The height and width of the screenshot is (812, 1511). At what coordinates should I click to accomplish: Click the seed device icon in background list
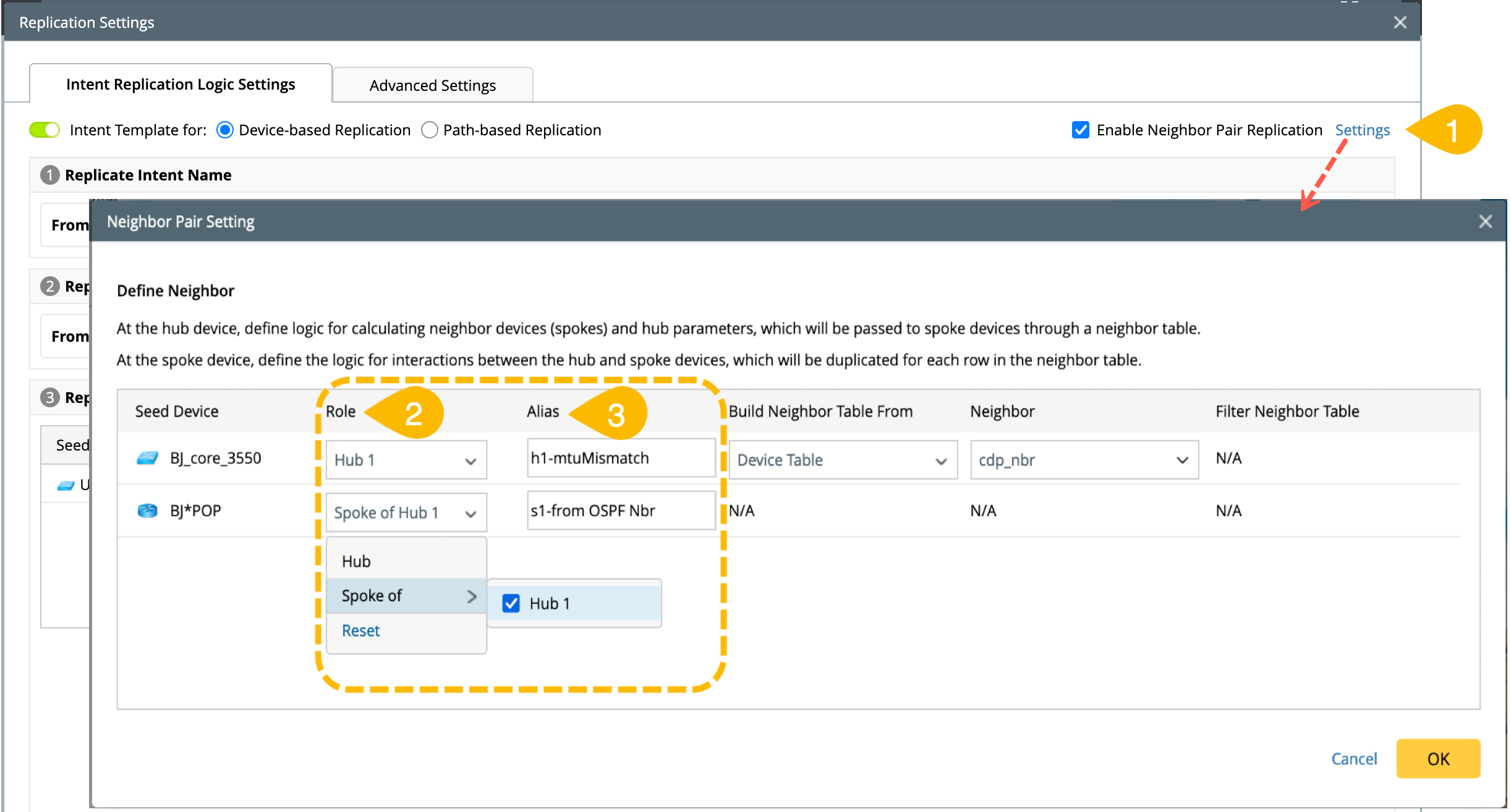click(66, 486)
